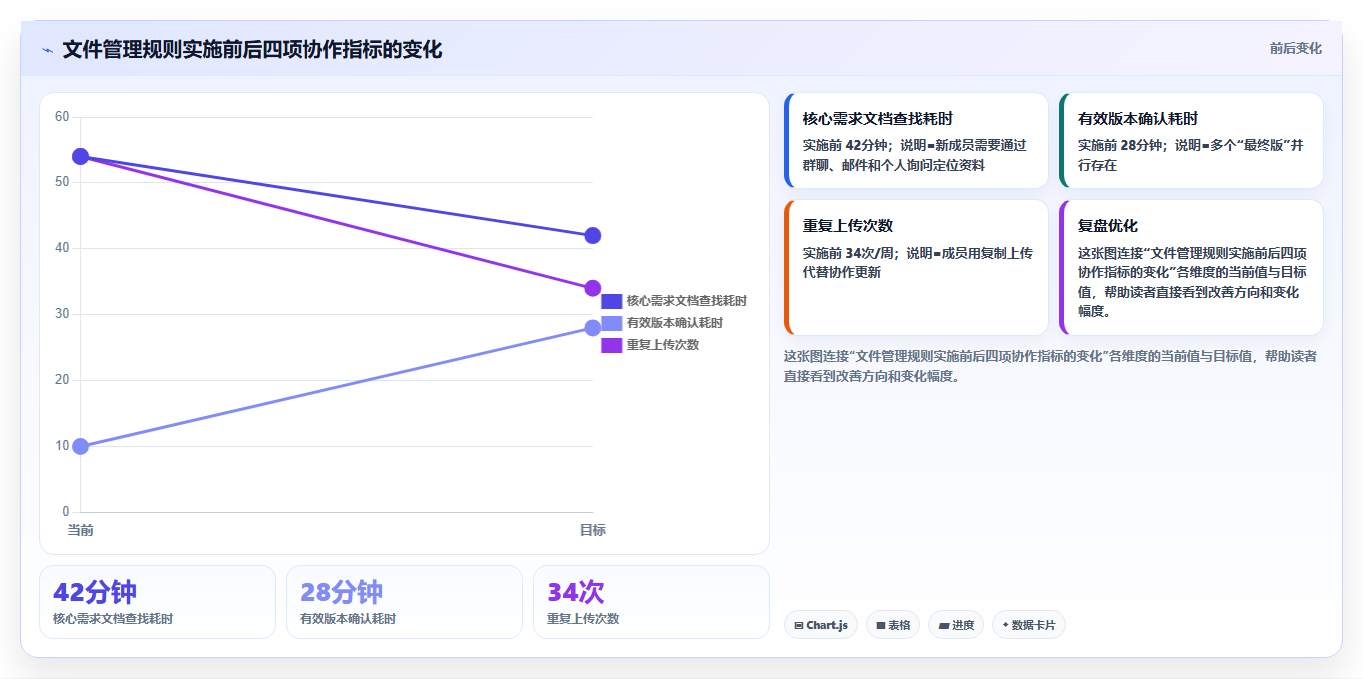
Task: Click the page title 文件管理规则实施前后四项协作指标的变化
Action: (x=252, y=50)
